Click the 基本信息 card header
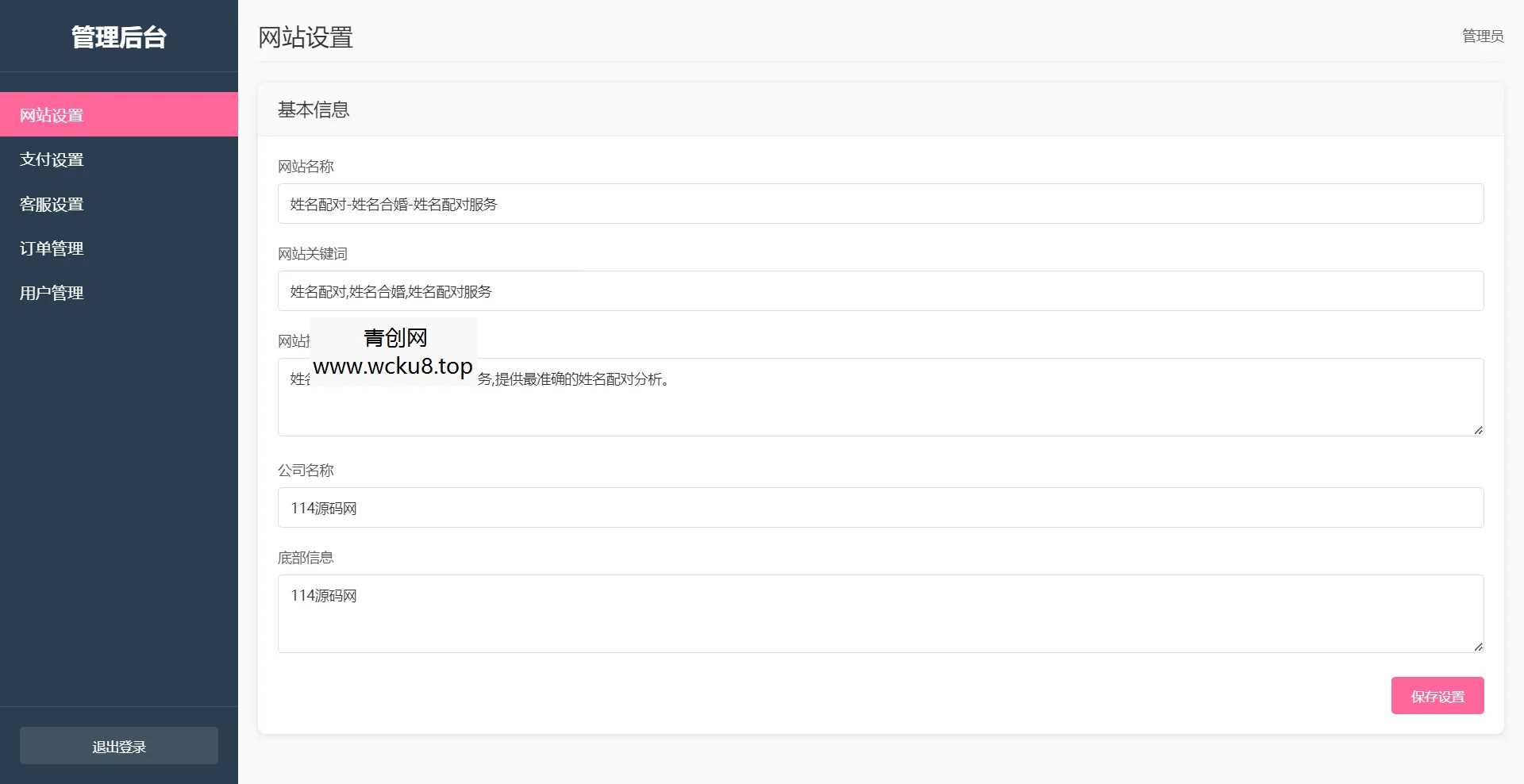 [314, 110]
